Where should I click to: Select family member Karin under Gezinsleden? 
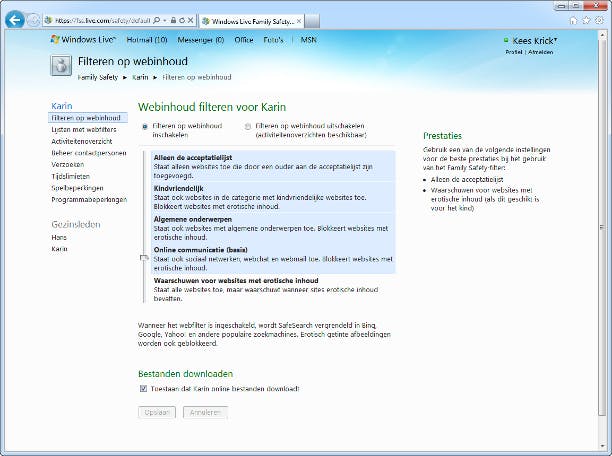click(x=59, y=249)
